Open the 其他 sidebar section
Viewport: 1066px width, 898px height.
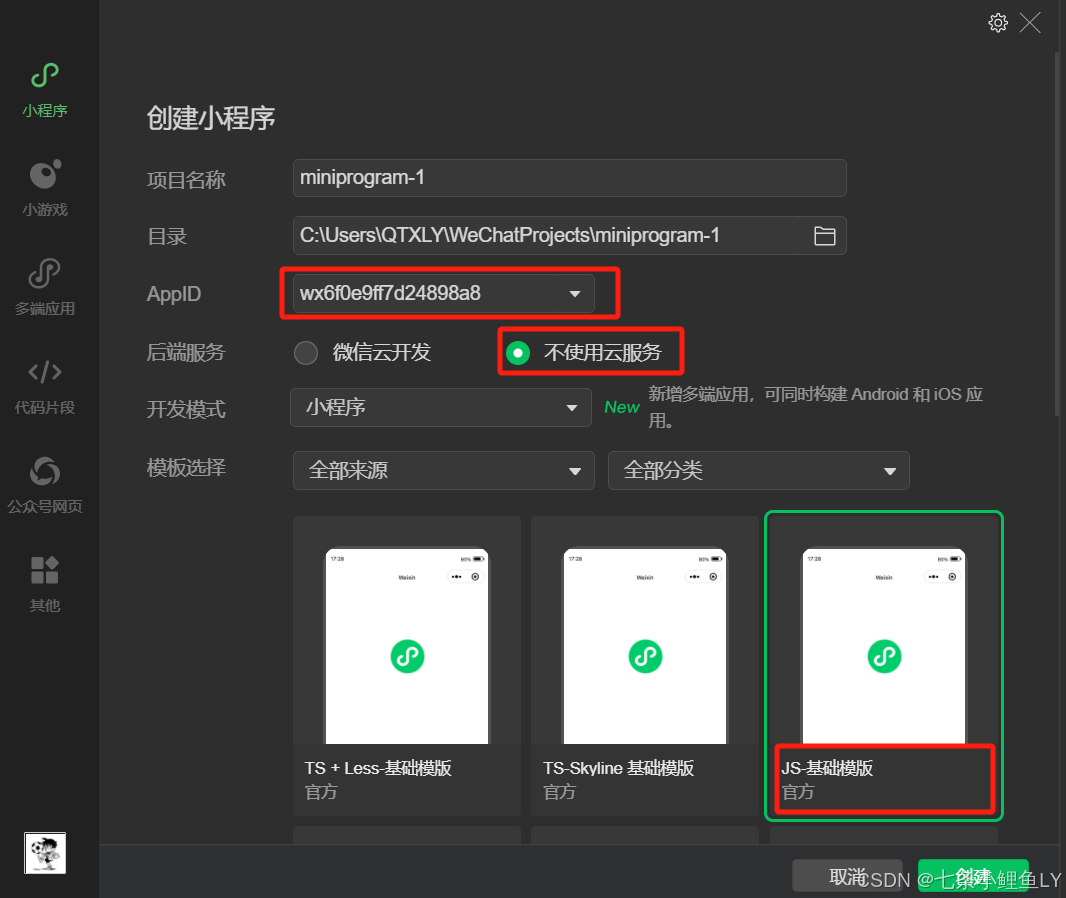click(x=45, y=584)
